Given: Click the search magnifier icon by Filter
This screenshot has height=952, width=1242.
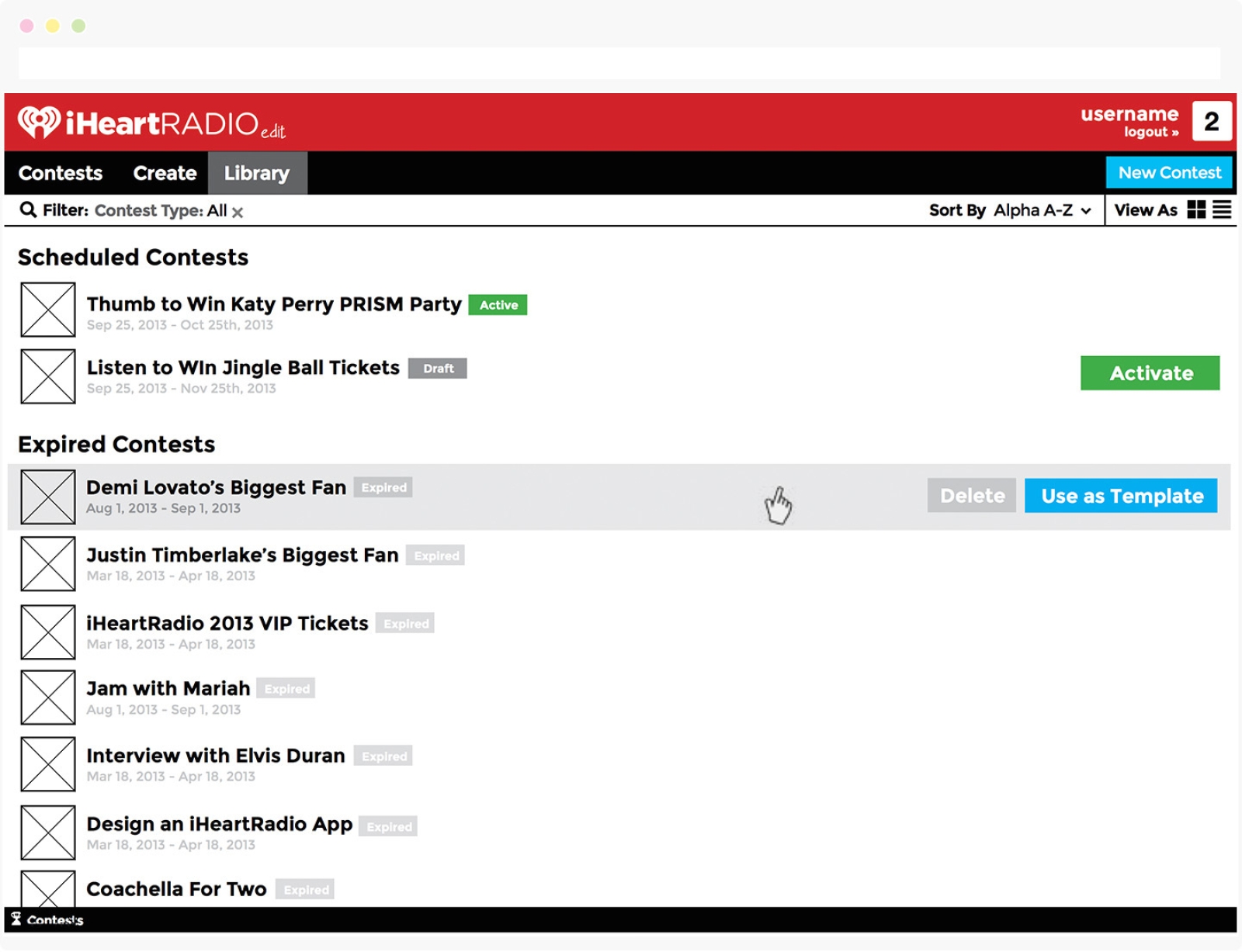Looking at the screenshot, I should (x=28, y=209).
